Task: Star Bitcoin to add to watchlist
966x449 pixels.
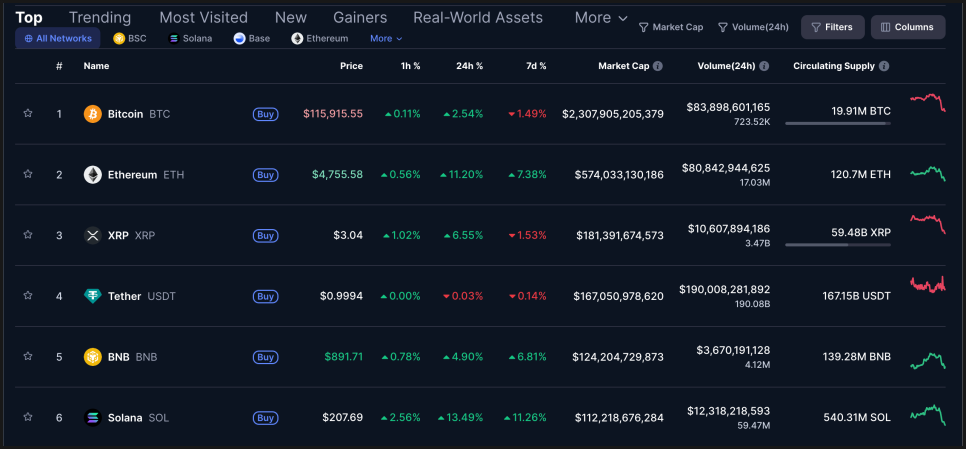Action: [x=28, y=113]
